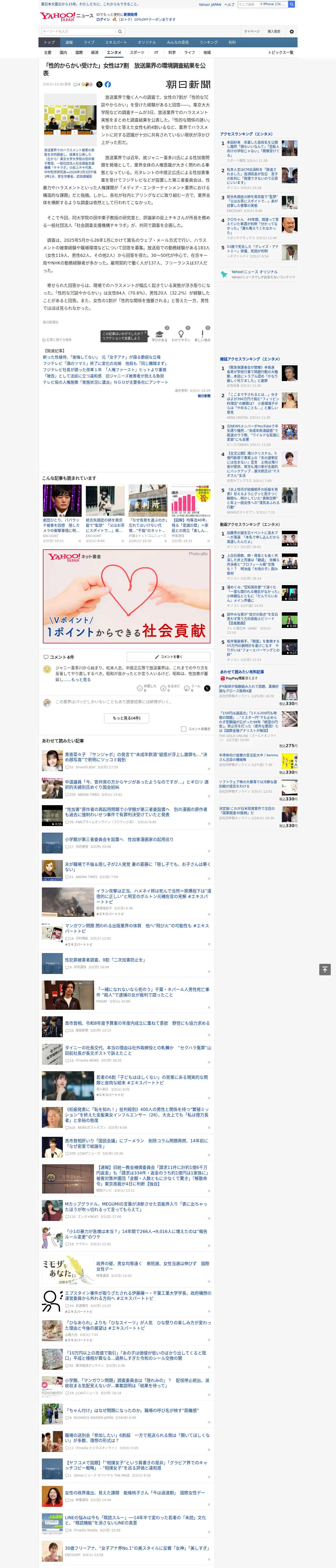Select the トップ tab
336x1568 pixels.
49,43
